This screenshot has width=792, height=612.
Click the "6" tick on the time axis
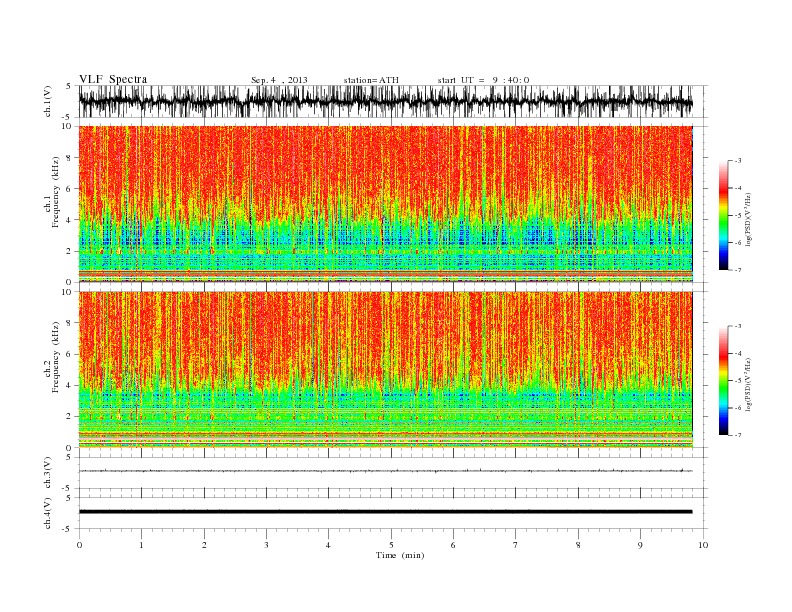click(453, 545)
